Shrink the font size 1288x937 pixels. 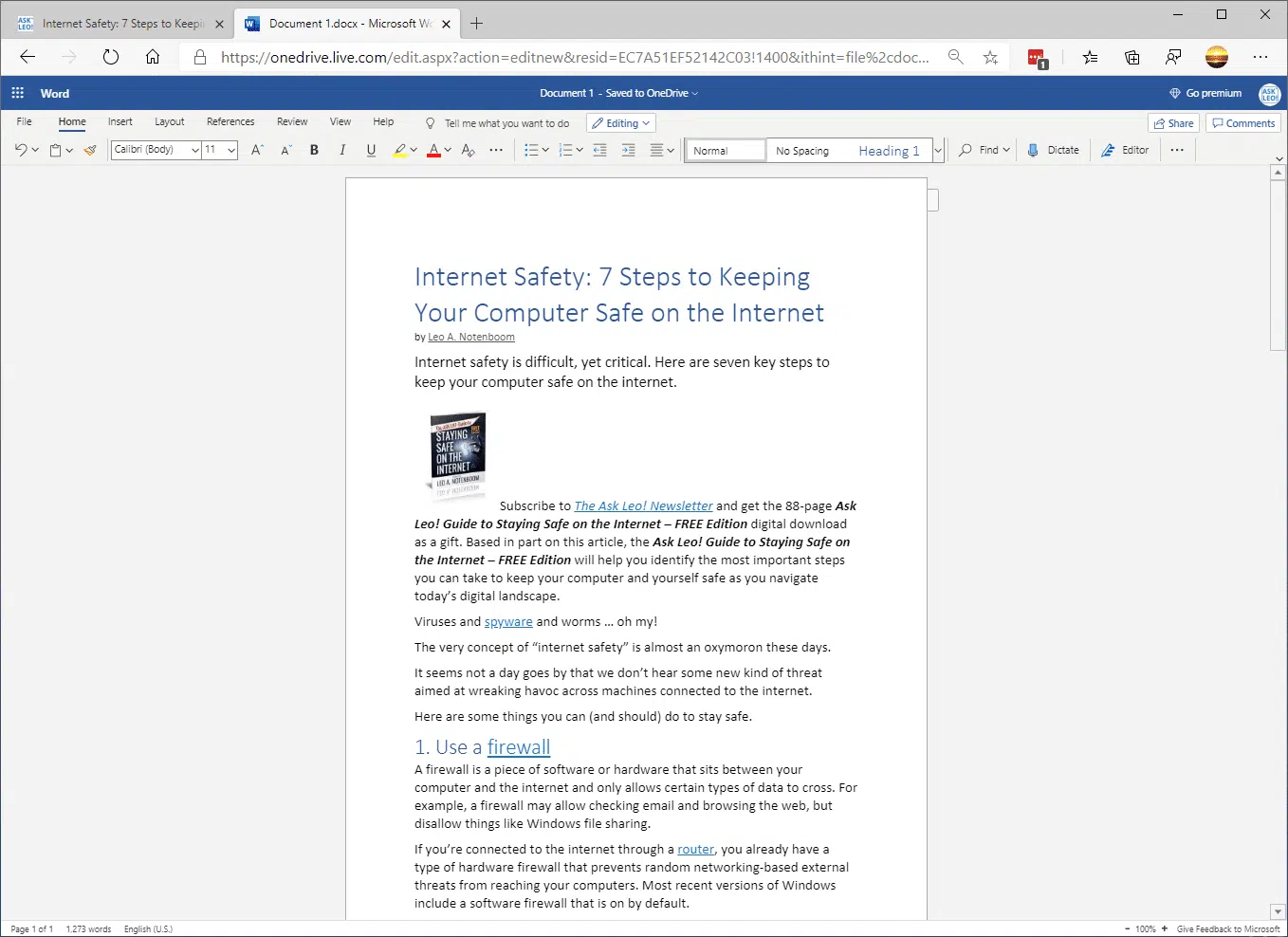286,150
